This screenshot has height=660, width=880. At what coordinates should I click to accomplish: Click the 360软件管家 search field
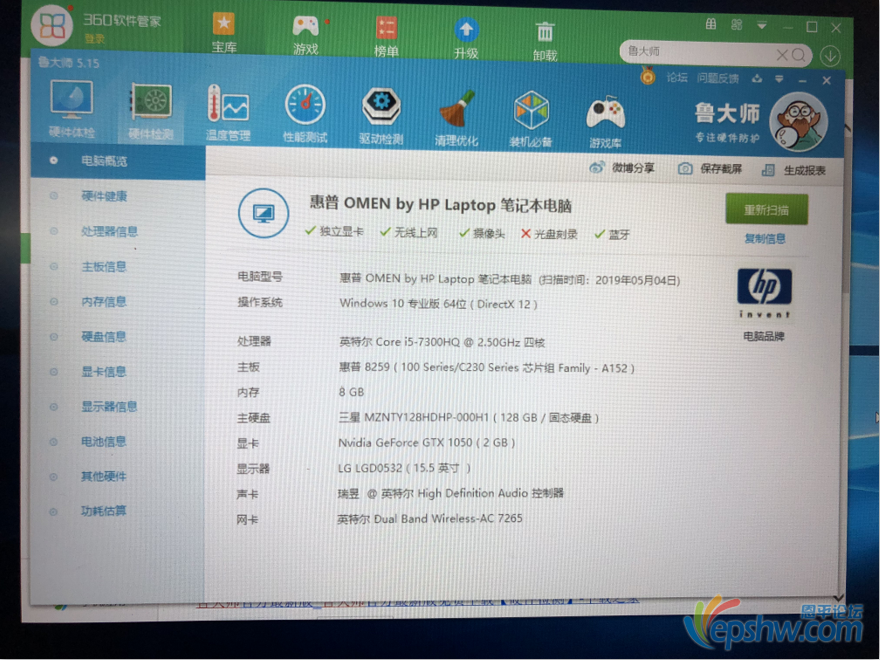[x=699, y=53]
